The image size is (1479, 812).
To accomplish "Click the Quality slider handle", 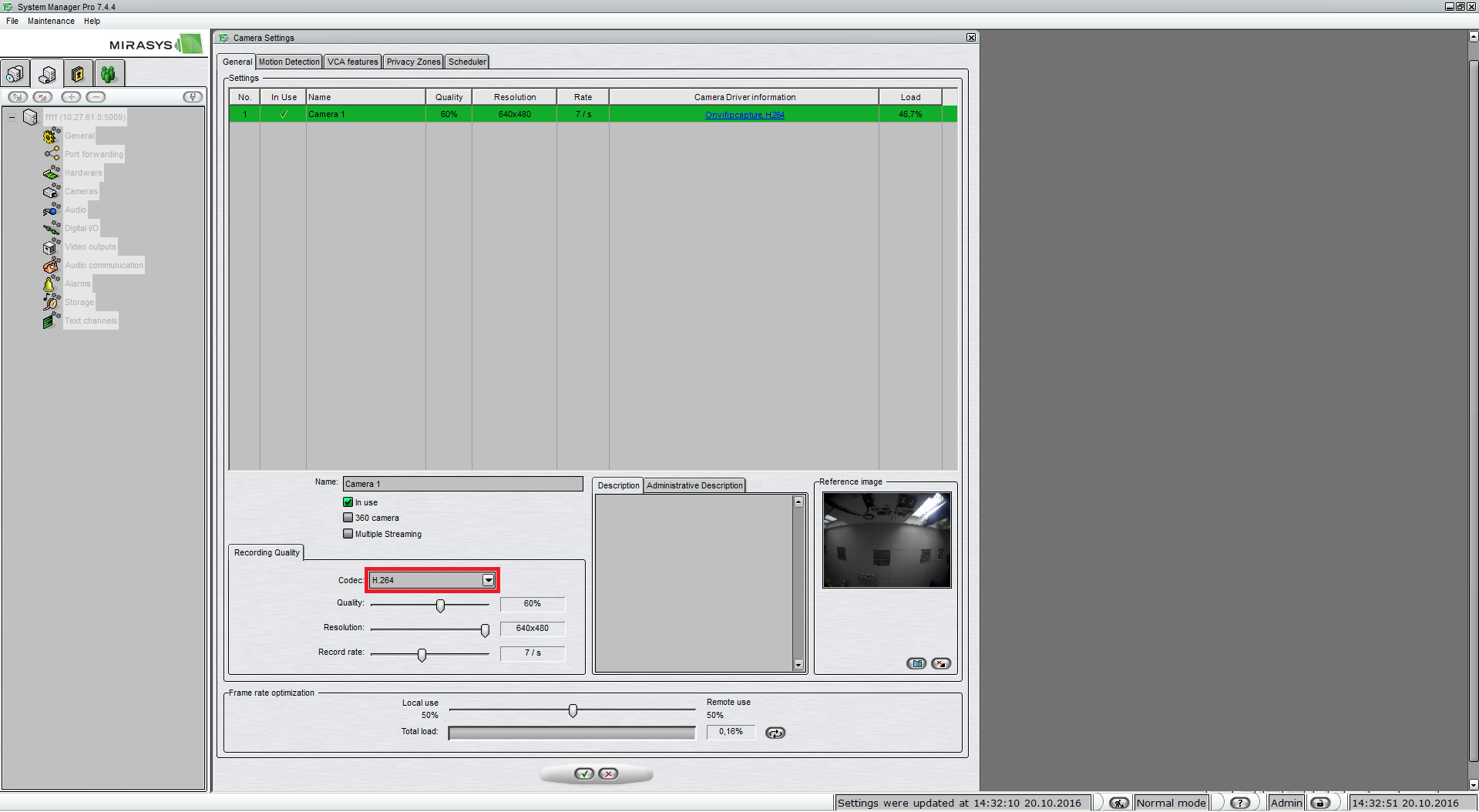I will (x=440, y=606).
